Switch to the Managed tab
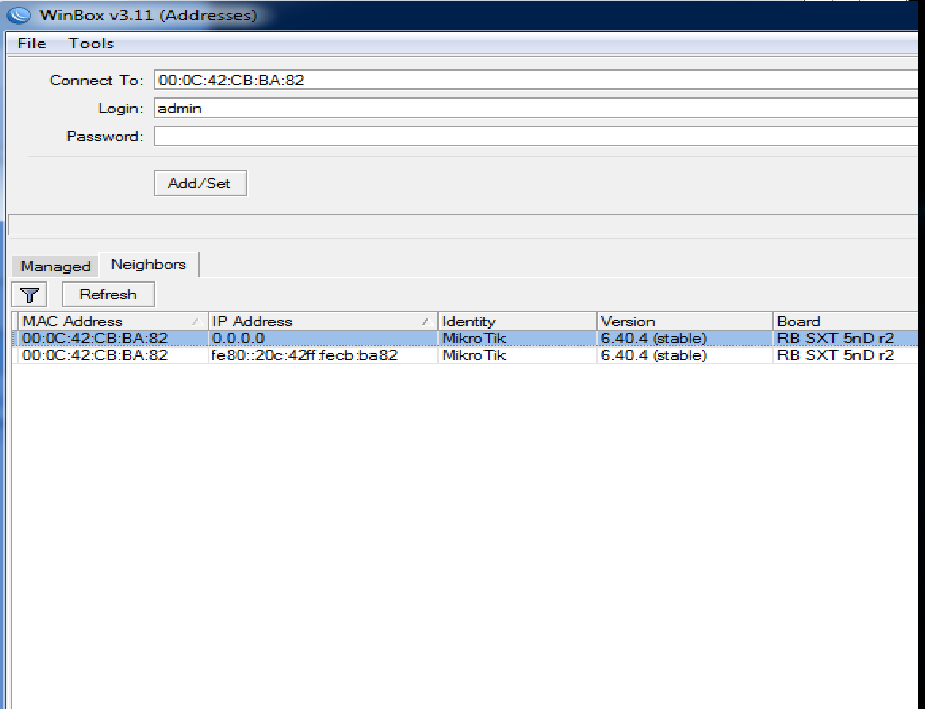 [x=55, y=266]
